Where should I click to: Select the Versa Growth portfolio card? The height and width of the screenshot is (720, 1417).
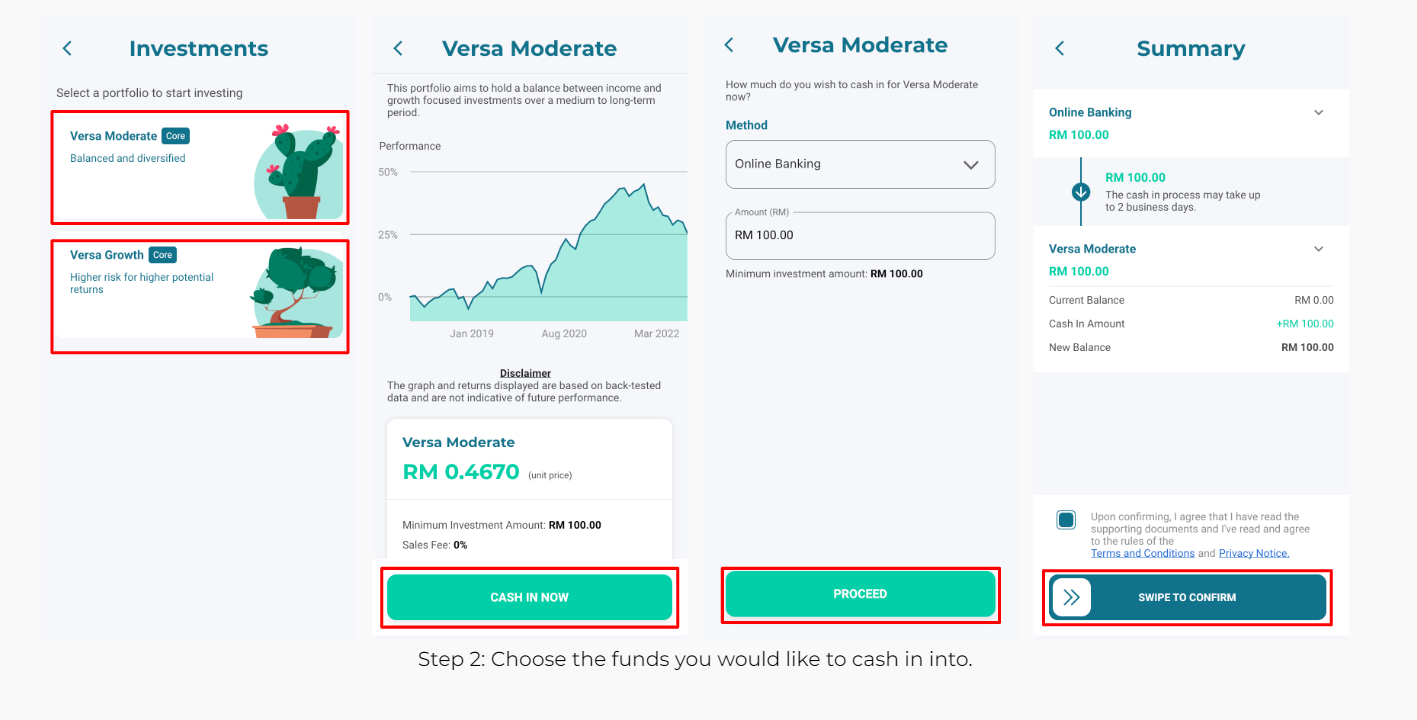(200, 296)
